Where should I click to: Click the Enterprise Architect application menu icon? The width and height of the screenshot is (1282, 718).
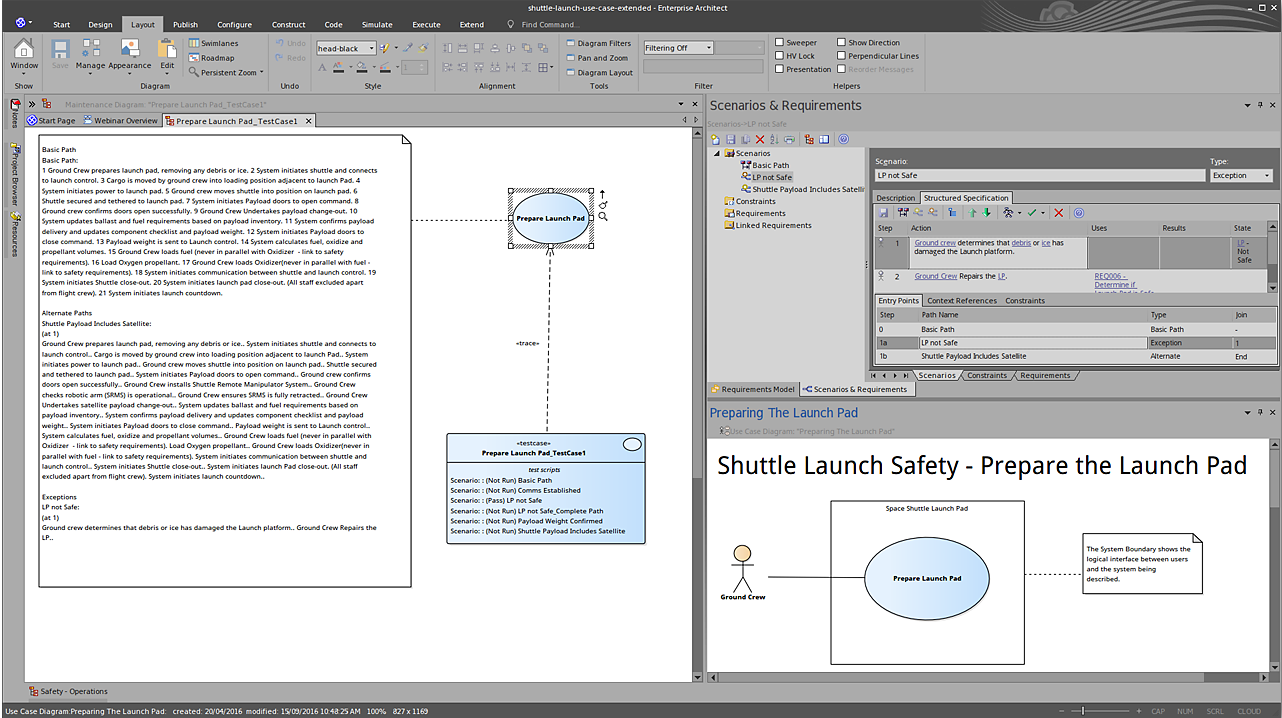23,22
